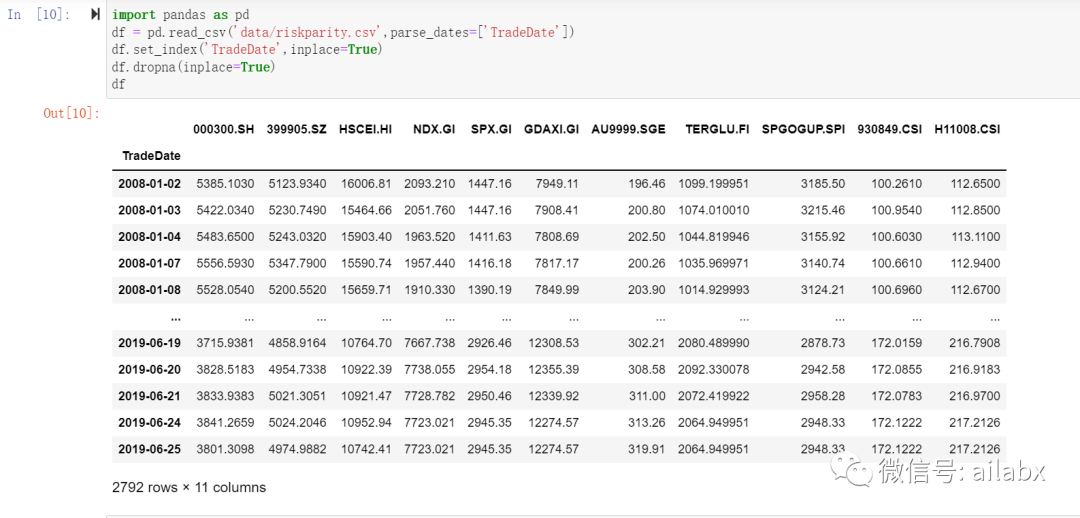Image resolution: width=1080 pixels, height=518 pixels.
Task: Click the code line 'import pandas as pd'
Action: coord(180,14)
